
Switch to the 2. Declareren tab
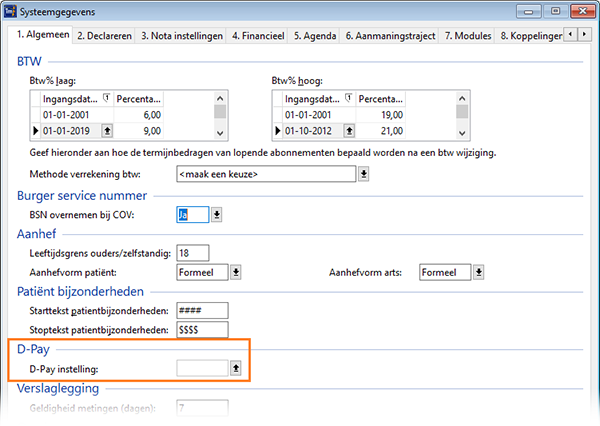point(104,36)
